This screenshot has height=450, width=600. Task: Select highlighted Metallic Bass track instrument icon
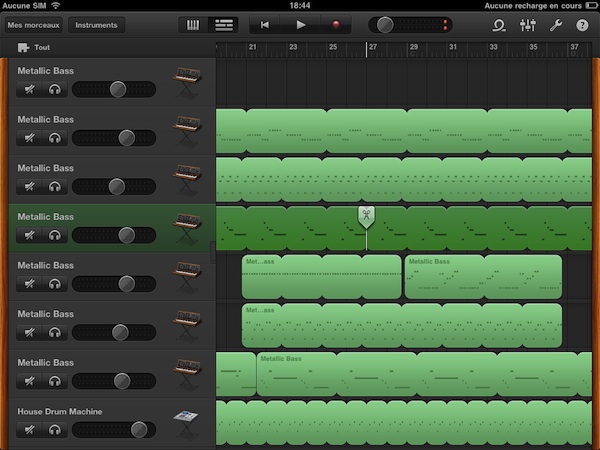pyautogui.click(x=187, y=227)
